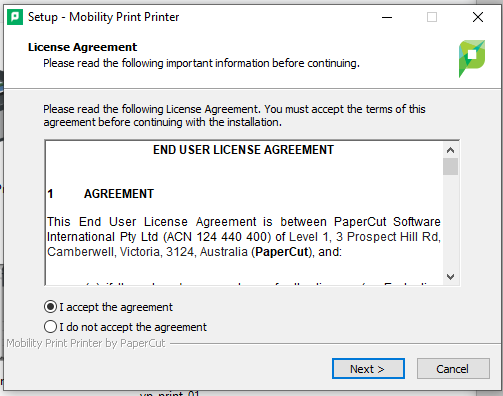Viewport: 503px width, 396px height.
Task: Click the bold 'PaperCut' word in license text
Action: (x=282, y=252)
